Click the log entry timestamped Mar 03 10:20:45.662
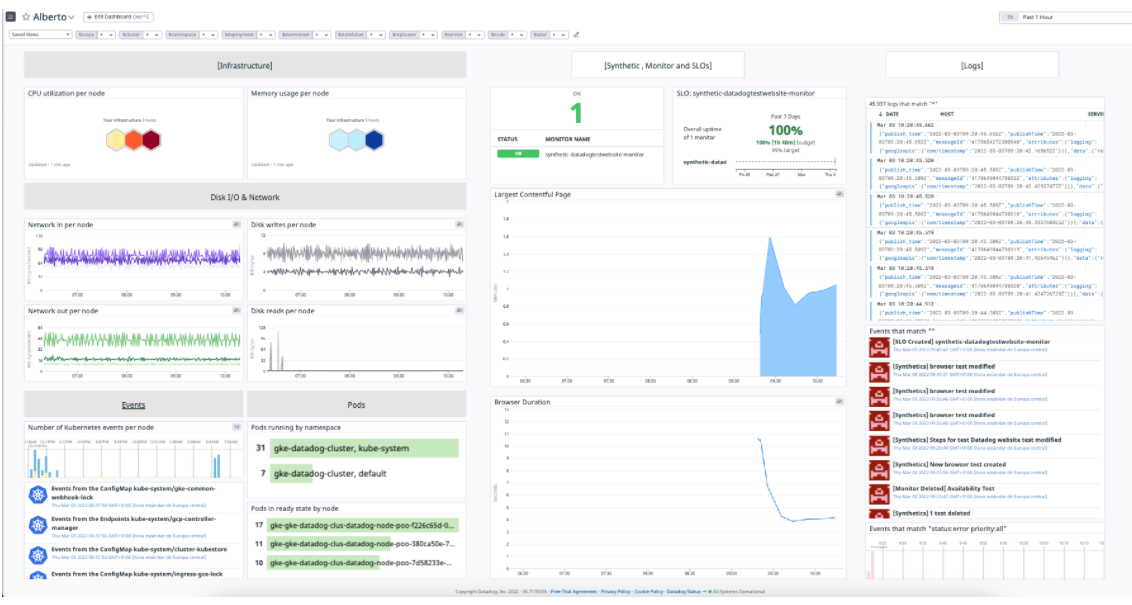The image size is (1132, 605). 907,125
